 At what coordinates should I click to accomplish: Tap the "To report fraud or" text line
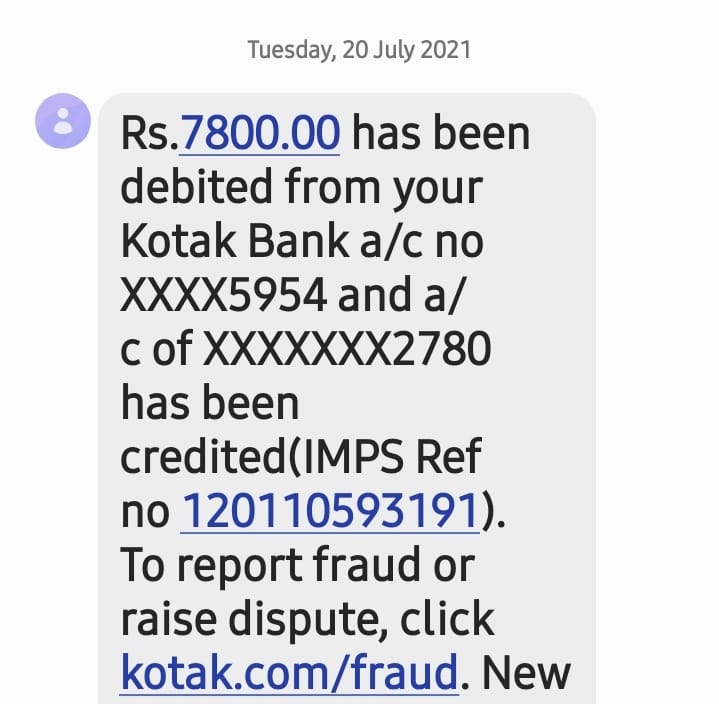(x=297, y=565)
